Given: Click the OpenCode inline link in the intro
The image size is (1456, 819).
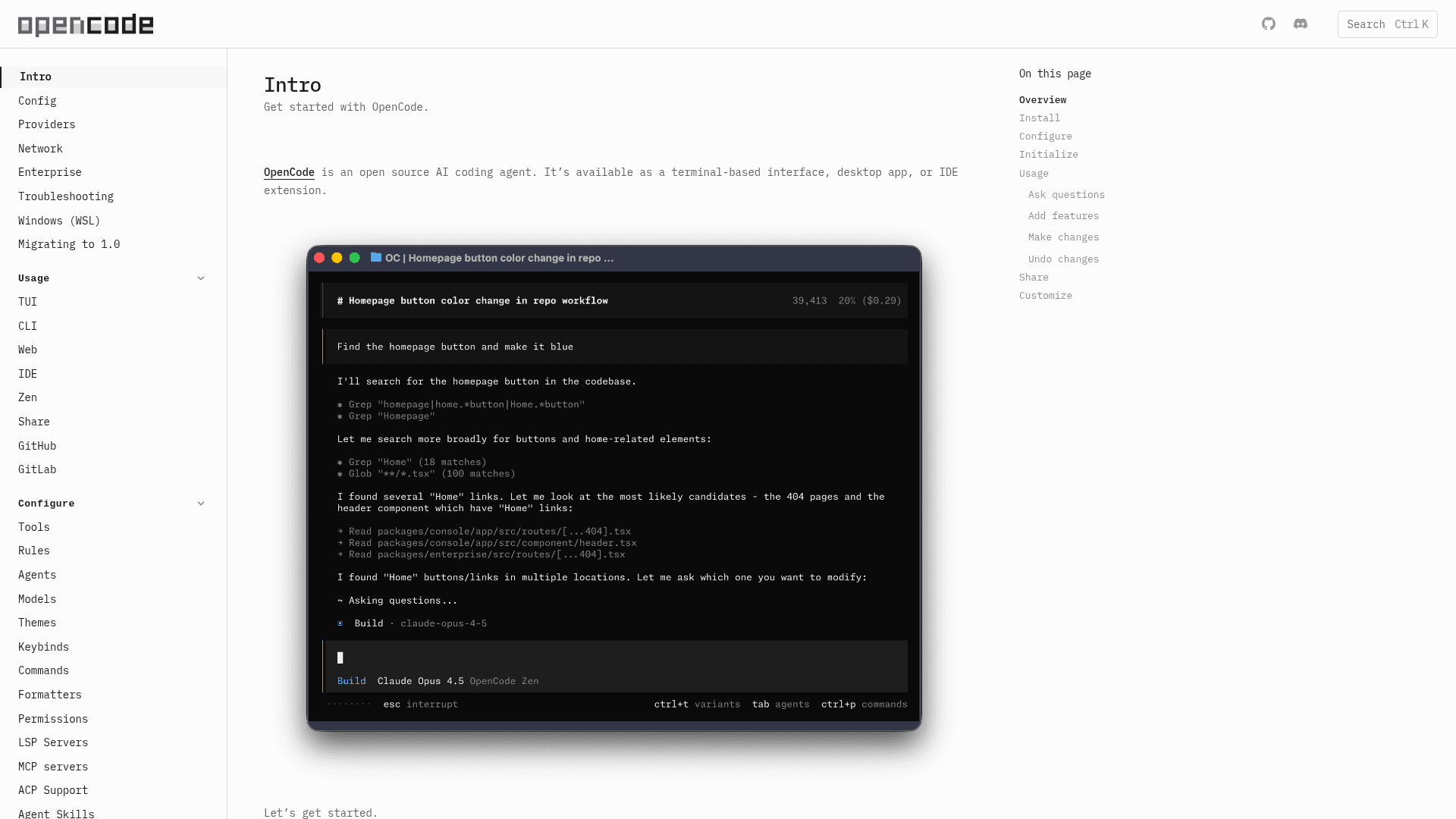Looking at the screenshot, I should [x=288, y=172].
